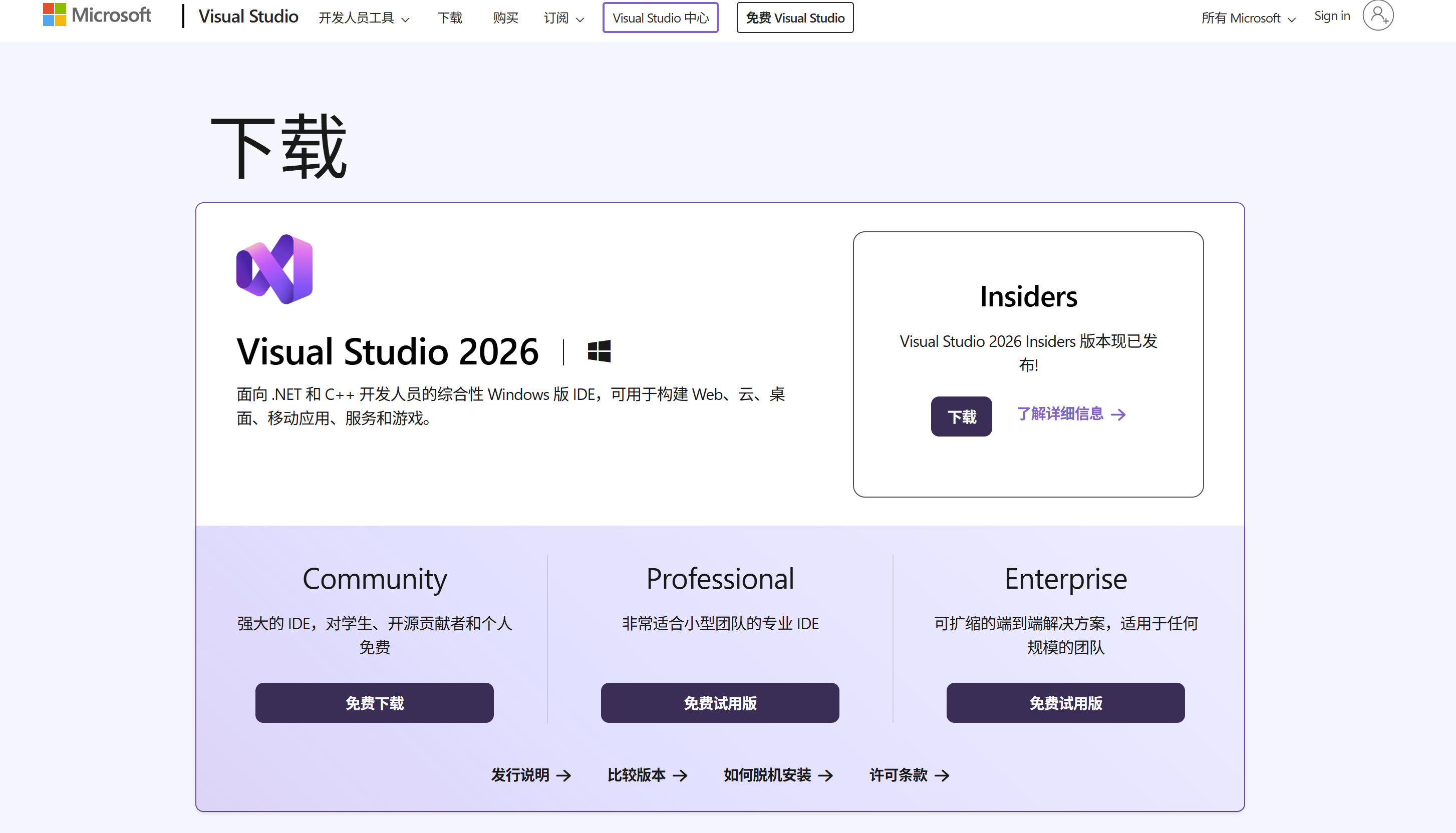Expand the 开发人员工具 dropdown menu
This screenshot has height=833, width=1456.
(x=364, y=19)
